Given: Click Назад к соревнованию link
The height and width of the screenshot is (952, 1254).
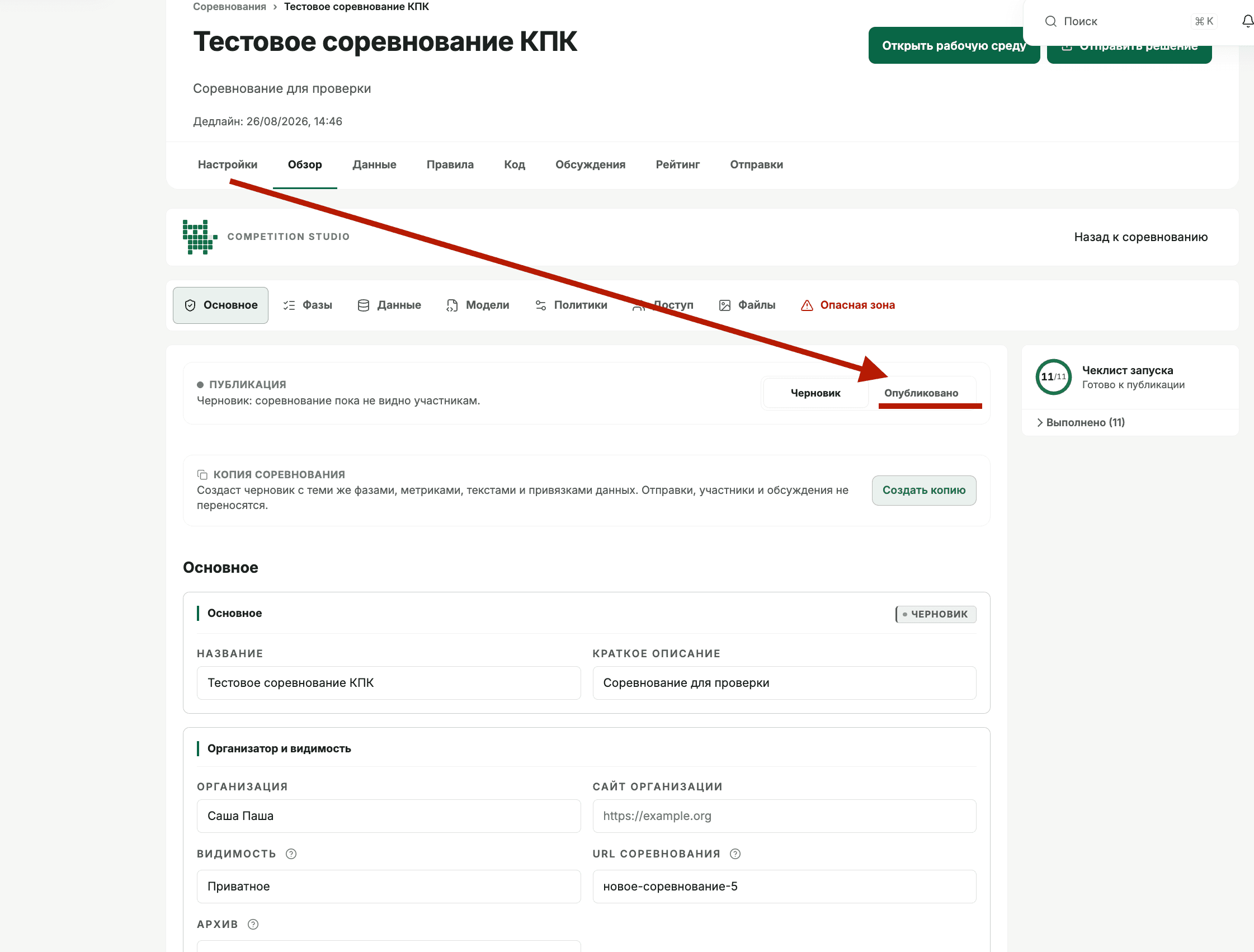Looking at the screenshot, I should 1140,237.
